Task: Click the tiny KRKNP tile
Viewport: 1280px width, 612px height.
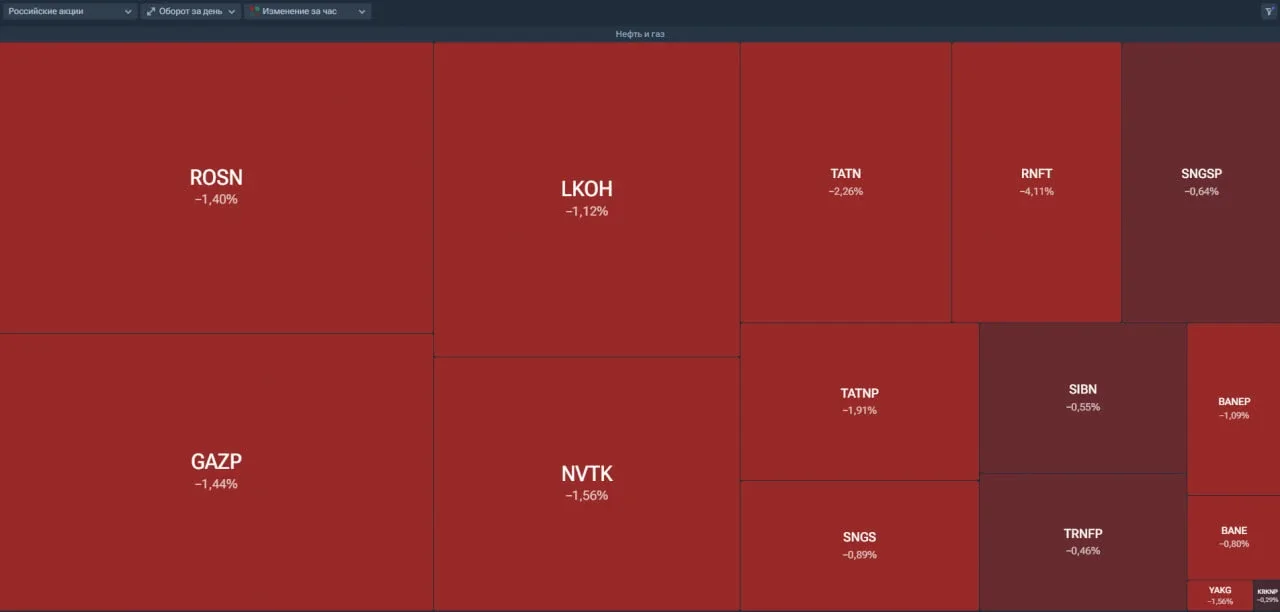Action: click(1266, 595)
